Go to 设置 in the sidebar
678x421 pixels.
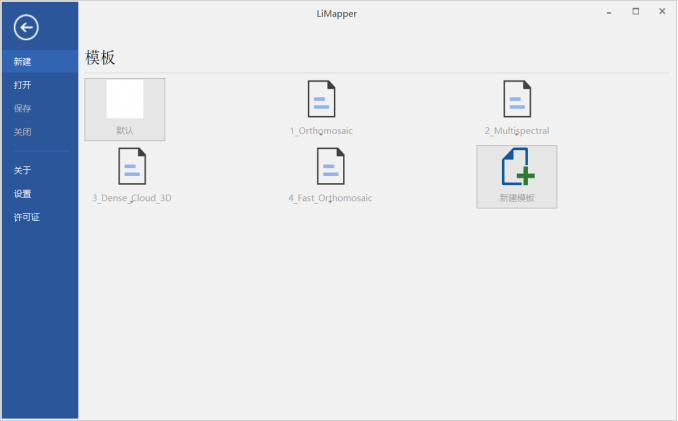tap(23, 194)
